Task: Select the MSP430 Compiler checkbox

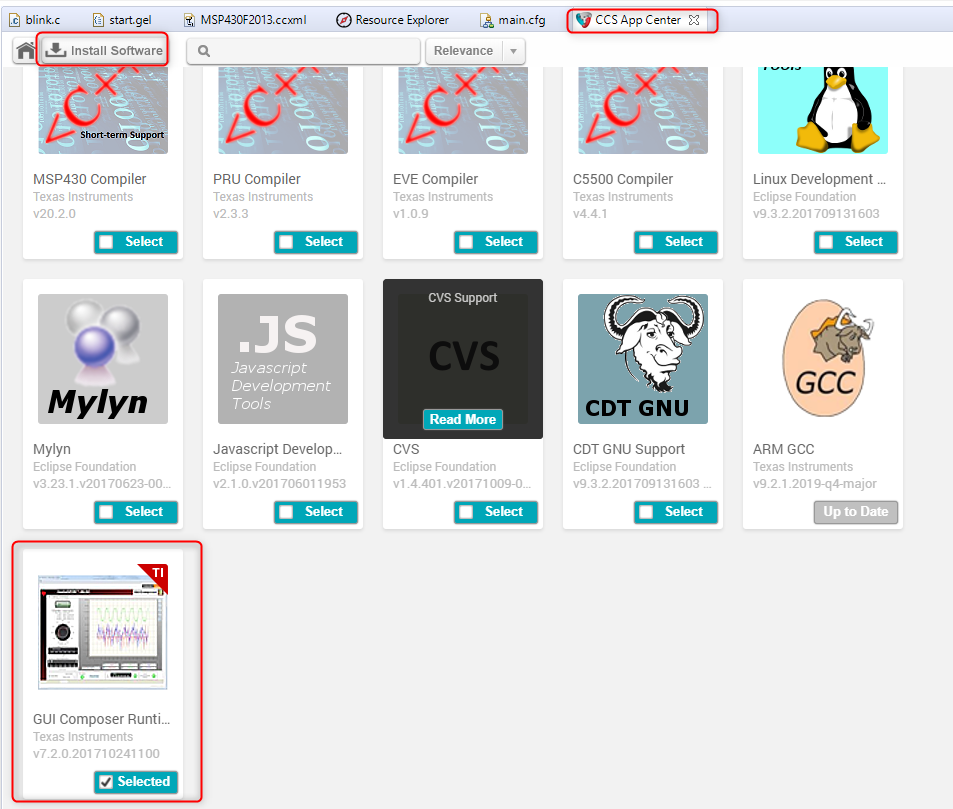Action: point(106,242)
